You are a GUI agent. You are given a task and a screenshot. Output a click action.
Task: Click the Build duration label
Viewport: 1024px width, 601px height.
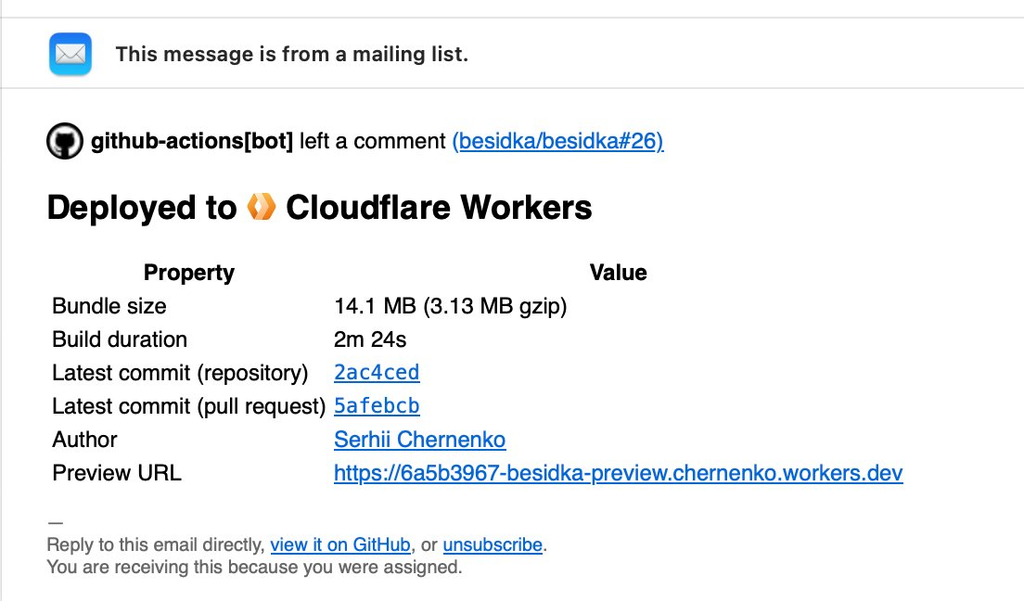(x=120, y=339)
